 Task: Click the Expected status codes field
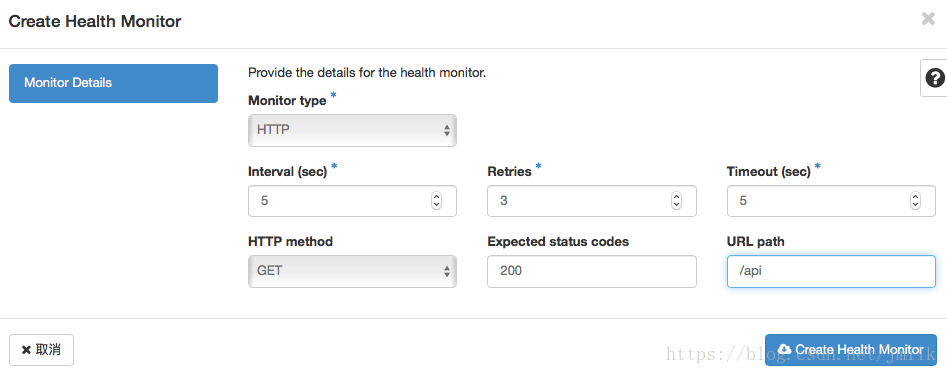592,271
